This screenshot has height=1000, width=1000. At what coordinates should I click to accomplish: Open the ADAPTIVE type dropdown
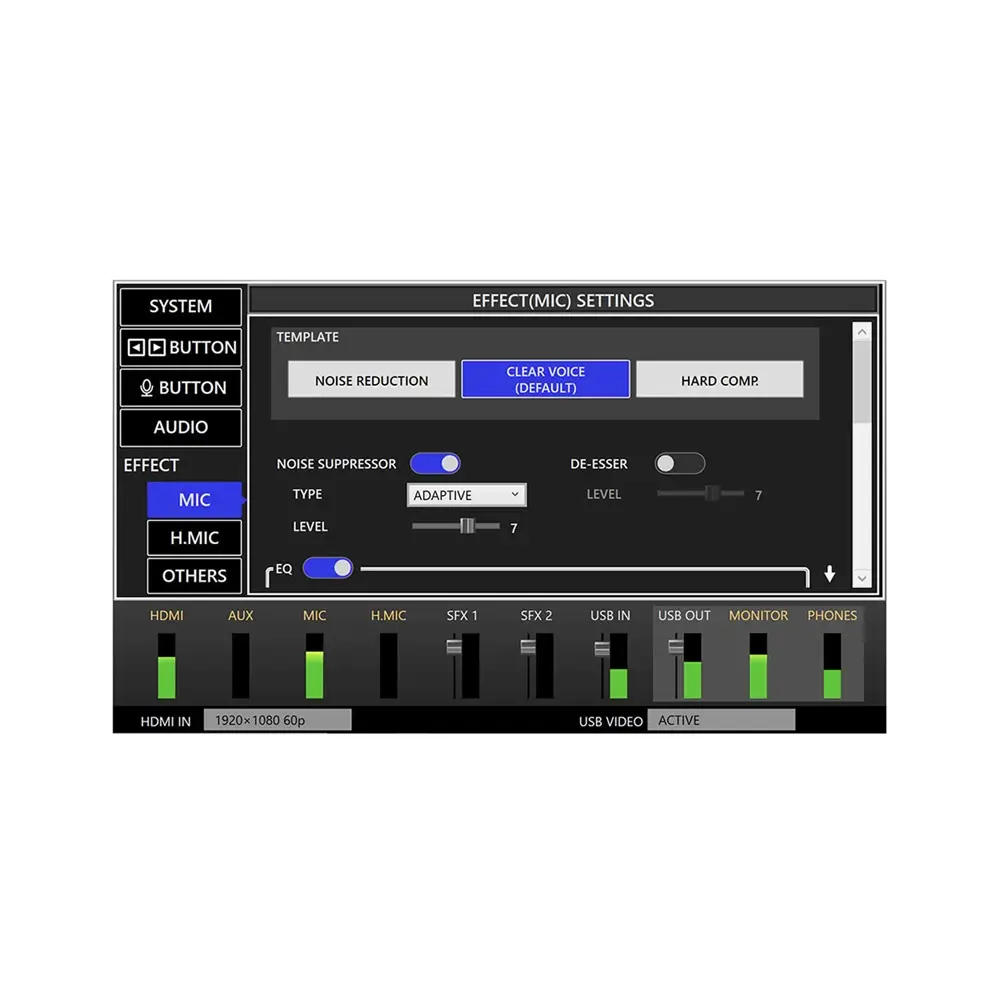tap(467, 495)
